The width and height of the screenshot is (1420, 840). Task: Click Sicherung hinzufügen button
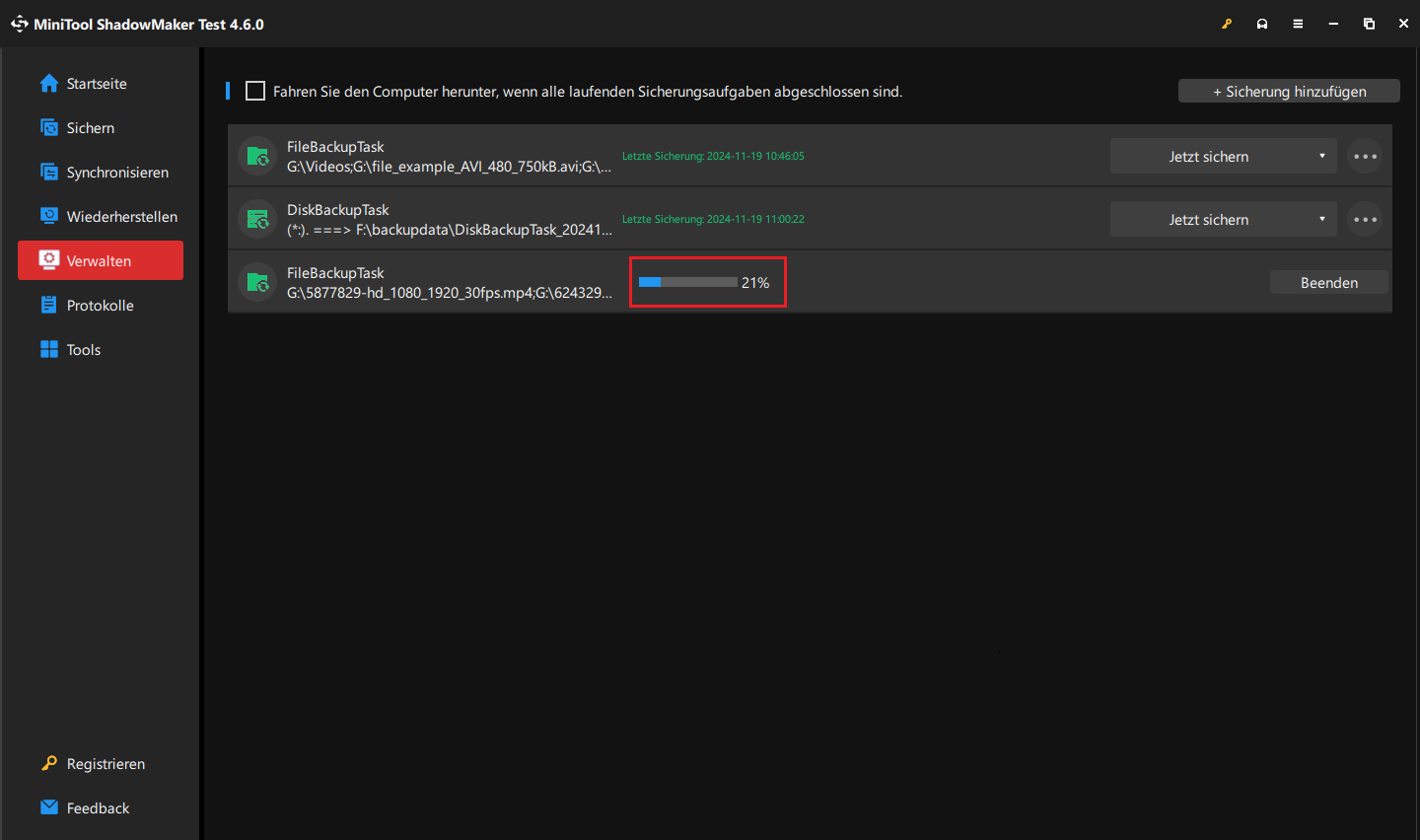click(1289, 91)
